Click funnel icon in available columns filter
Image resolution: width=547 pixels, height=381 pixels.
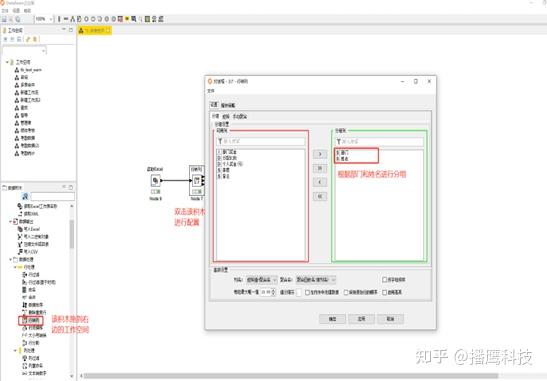[x=220, y=141]
